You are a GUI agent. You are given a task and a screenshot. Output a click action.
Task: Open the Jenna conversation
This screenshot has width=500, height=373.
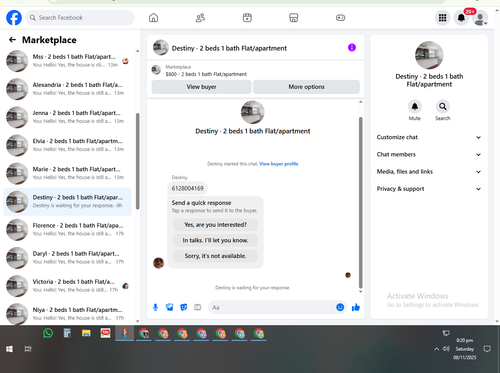tap(67, 117)
